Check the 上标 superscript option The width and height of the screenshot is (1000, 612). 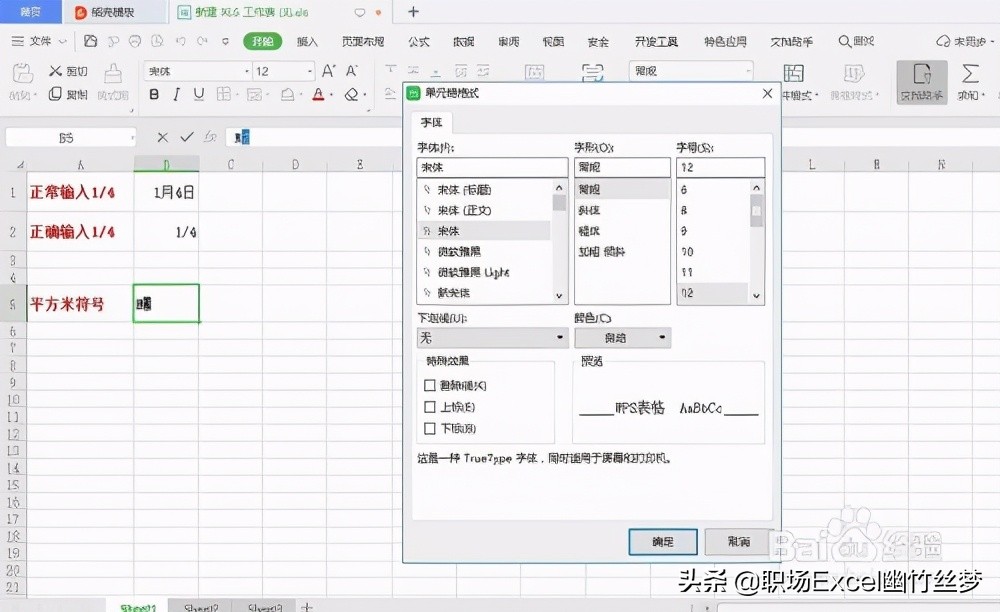428,407
